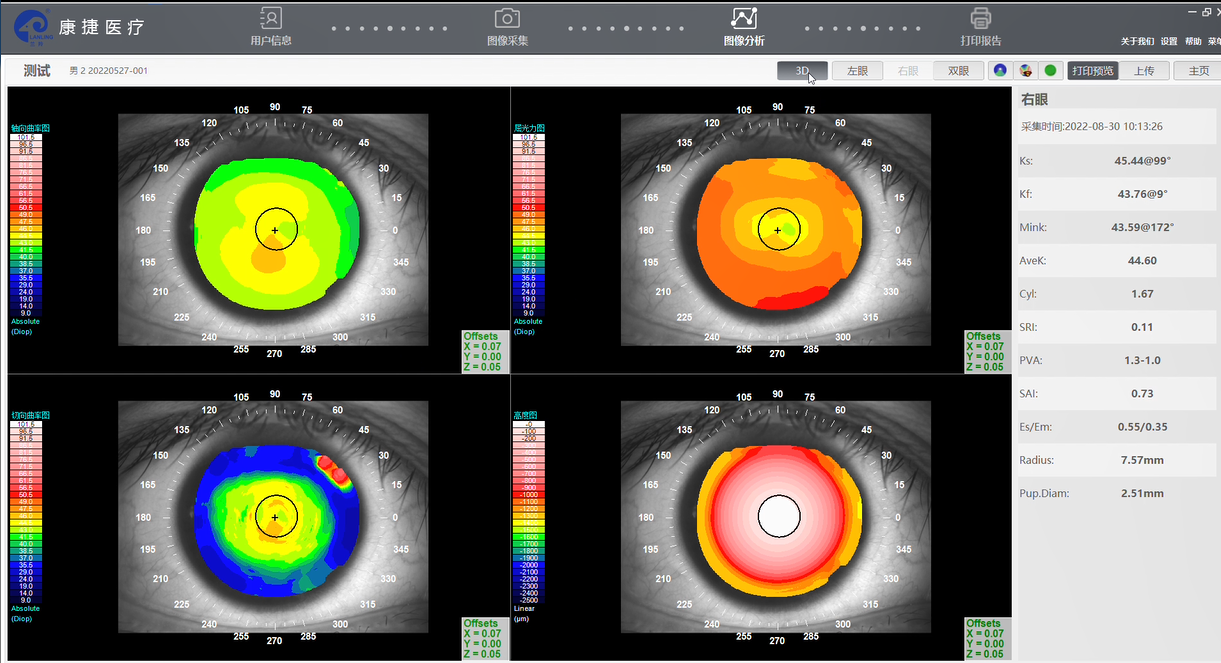Viewport: 1221px width, 663px height.
Task: Click the green circle icon
Action: [x=1050, y=71]
